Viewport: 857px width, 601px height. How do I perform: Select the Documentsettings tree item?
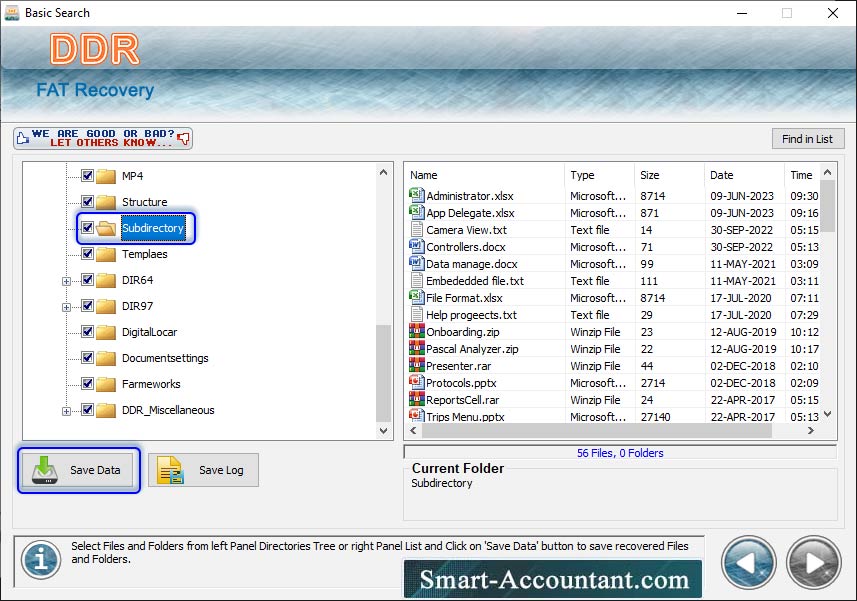165,358
